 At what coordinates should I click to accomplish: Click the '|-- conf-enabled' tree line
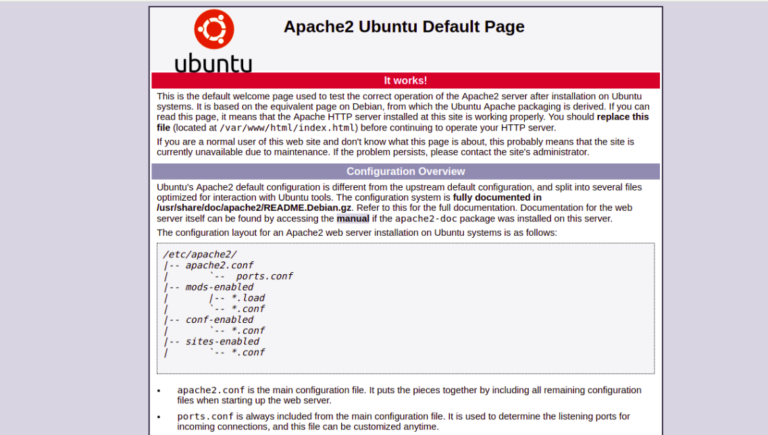[209, 319]
